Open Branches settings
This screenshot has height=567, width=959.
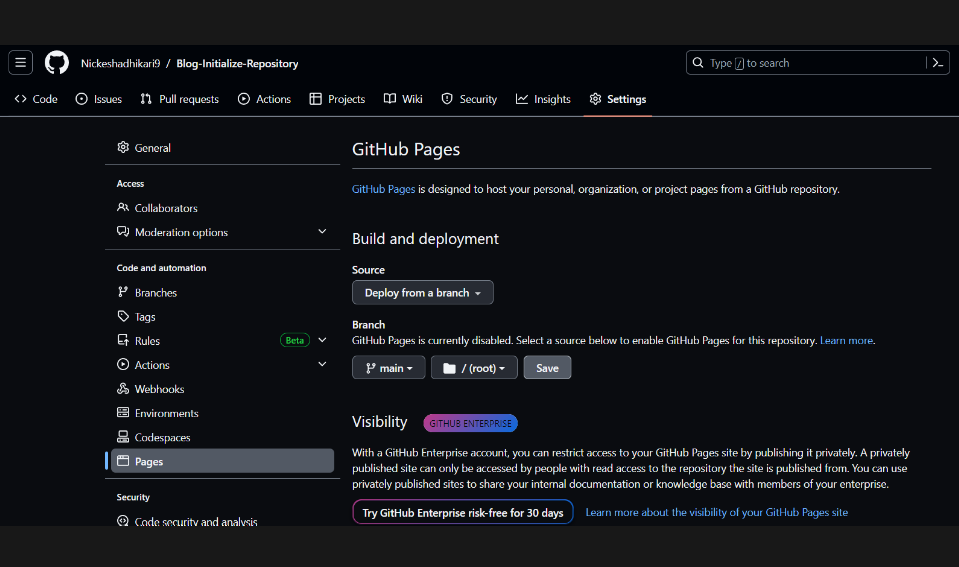point(222,293)
